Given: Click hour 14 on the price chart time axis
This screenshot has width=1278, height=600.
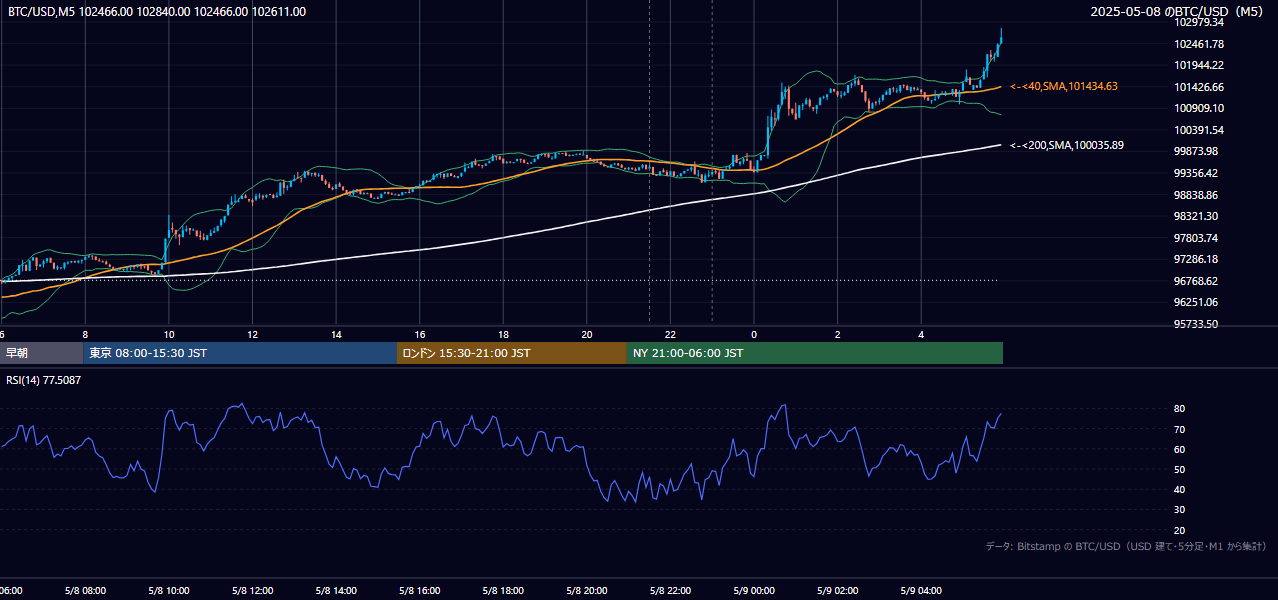Looking at the screenshot, I should [x=336, y=334].
